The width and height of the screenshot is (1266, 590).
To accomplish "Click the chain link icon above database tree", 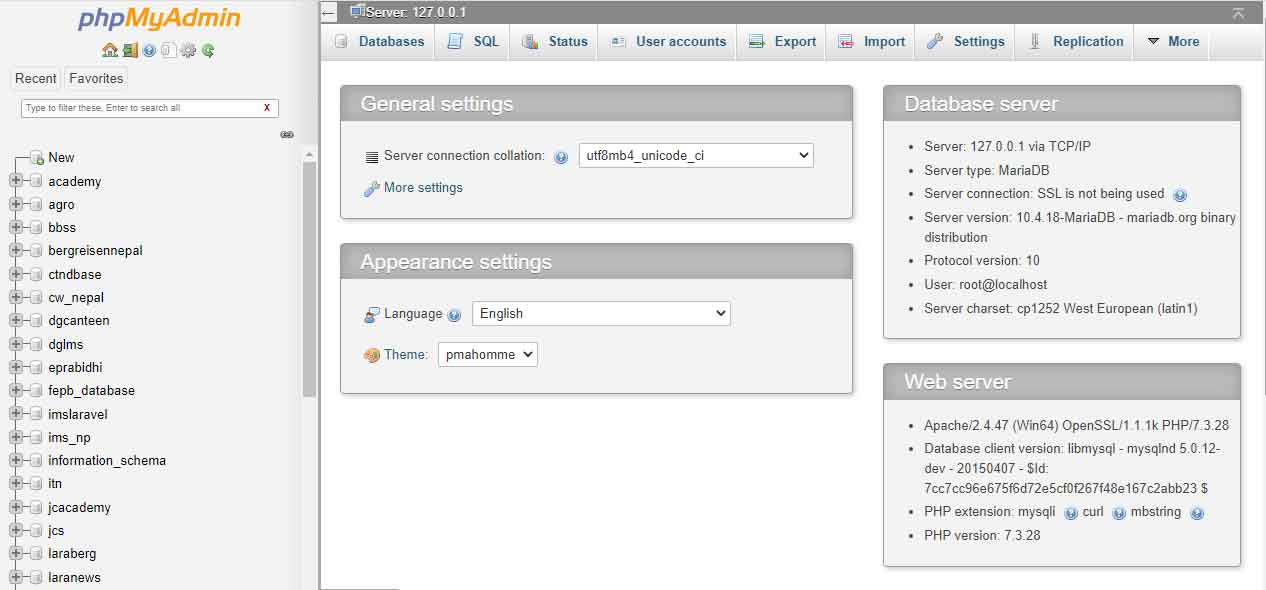I will (x=287, y=134).
